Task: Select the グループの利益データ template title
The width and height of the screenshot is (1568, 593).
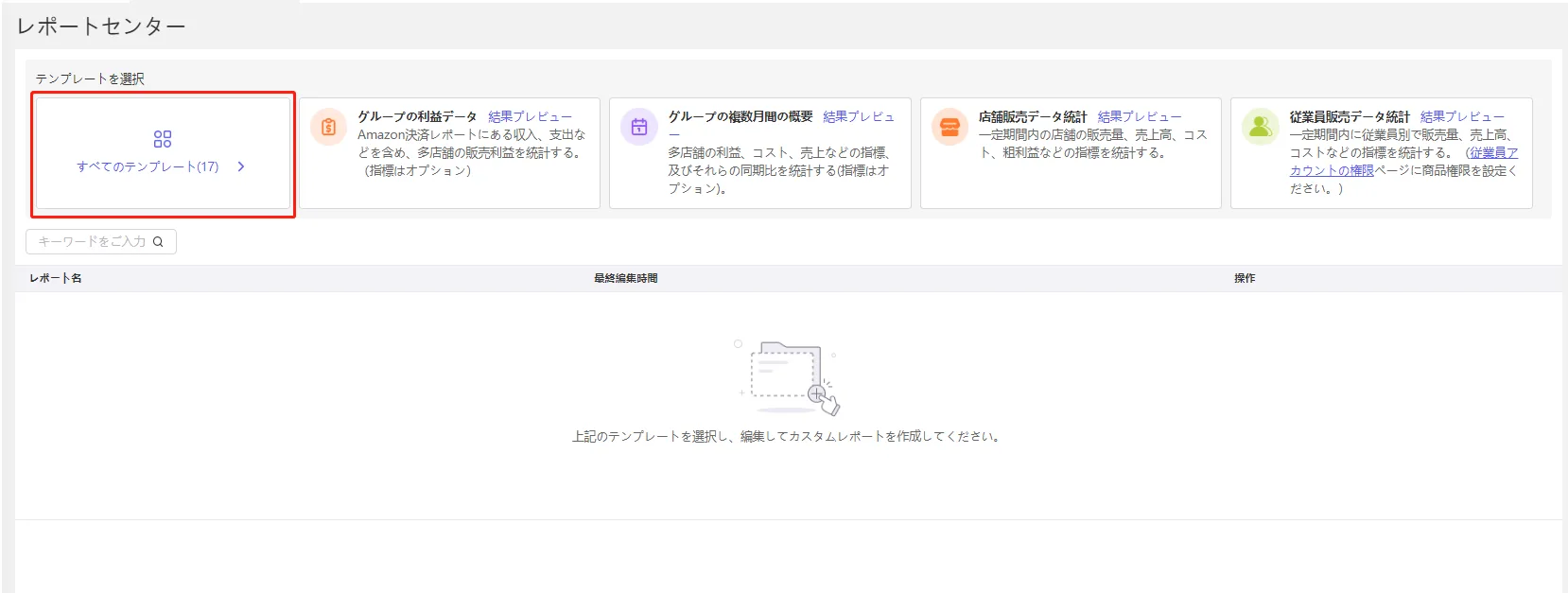Action: (417, 116)
